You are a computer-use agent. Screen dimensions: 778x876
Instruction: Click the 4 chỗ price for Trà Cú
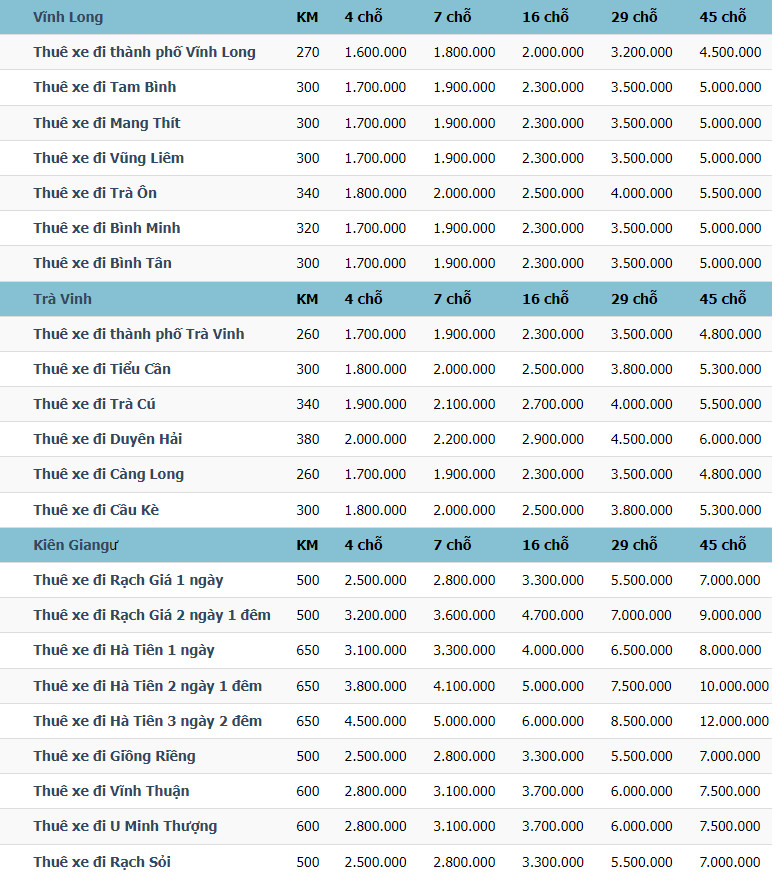[x=375, y=404]
